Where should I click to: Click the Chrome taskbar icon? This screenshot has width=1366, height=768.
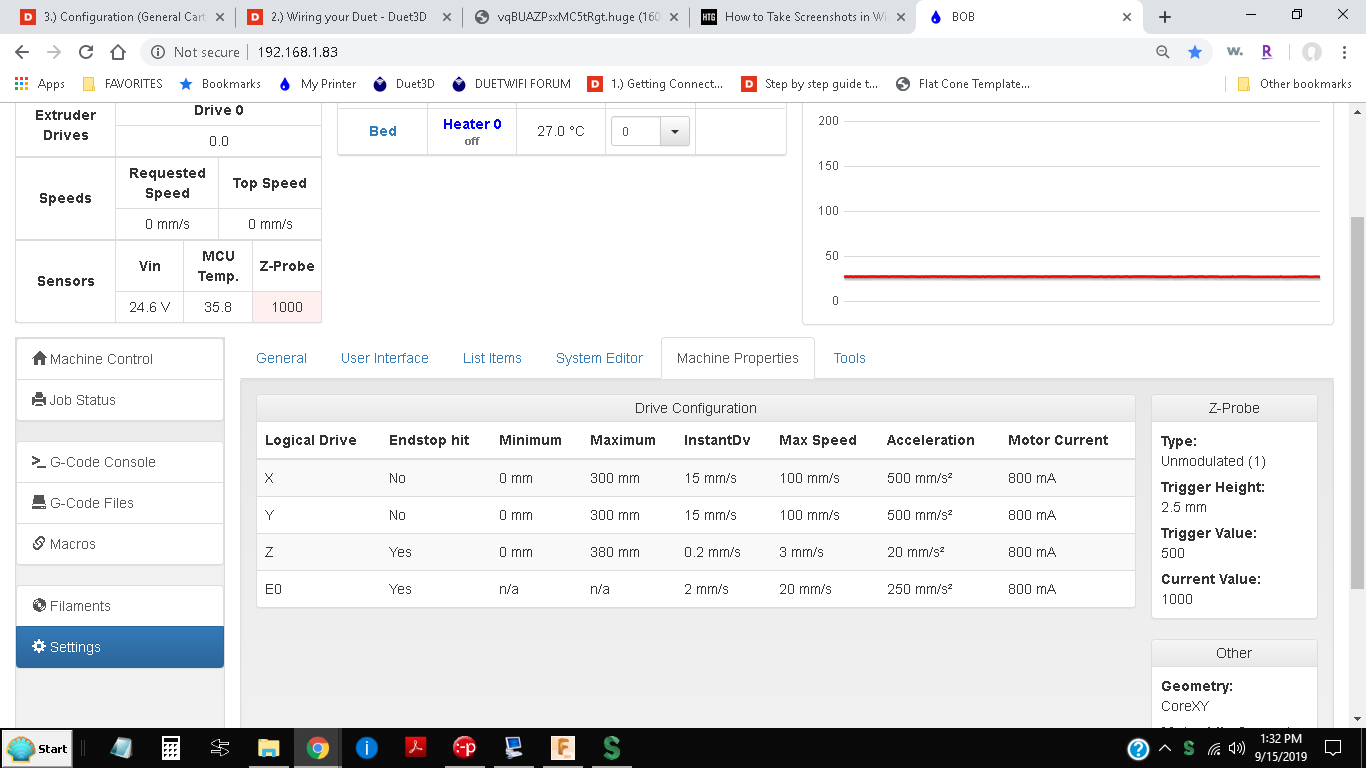pyautogui.click(x=317, y=748)
